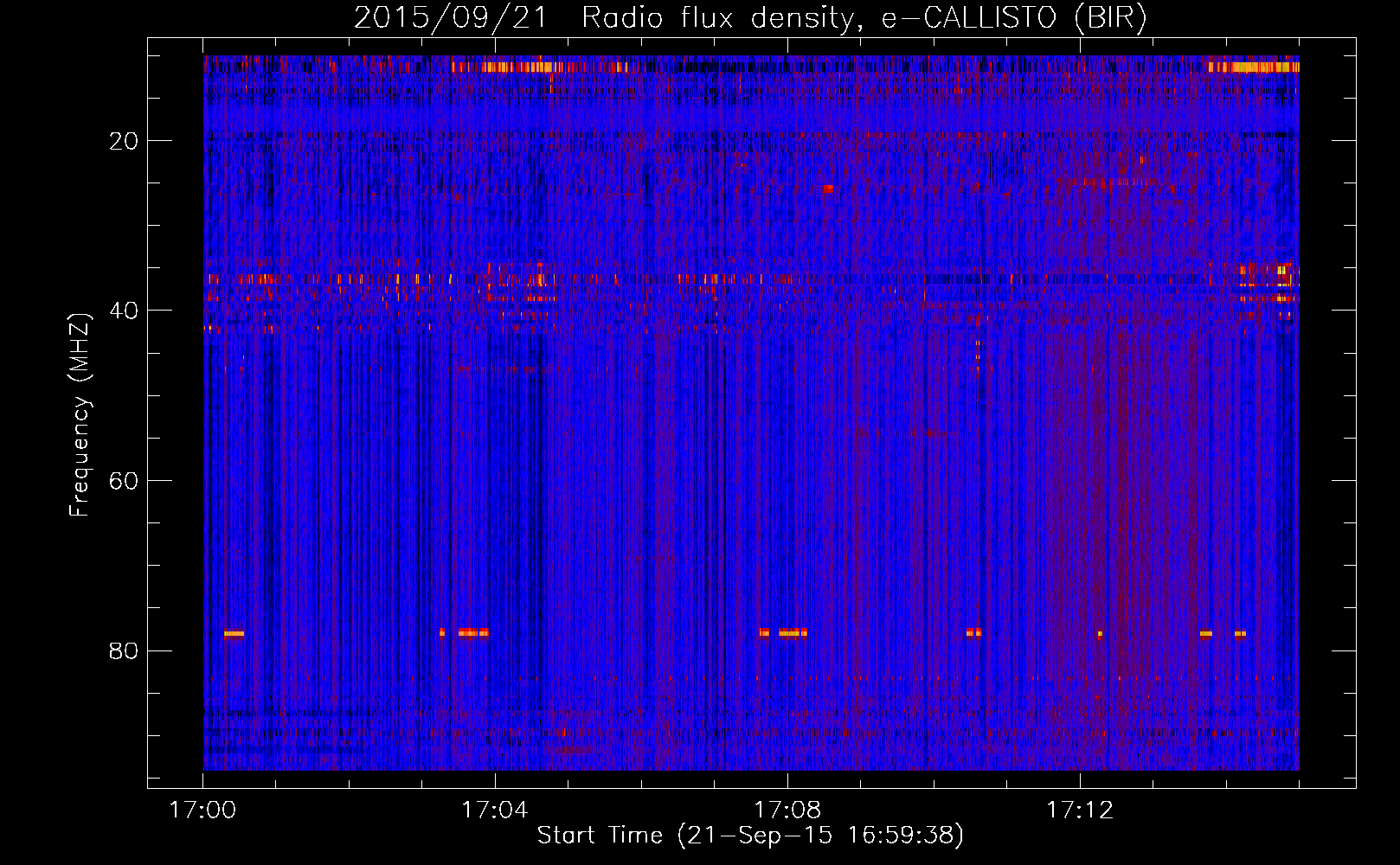Click the 60 MHz frequency tick label
This screenshot has height=865, width=1400.
click(124, 481)
